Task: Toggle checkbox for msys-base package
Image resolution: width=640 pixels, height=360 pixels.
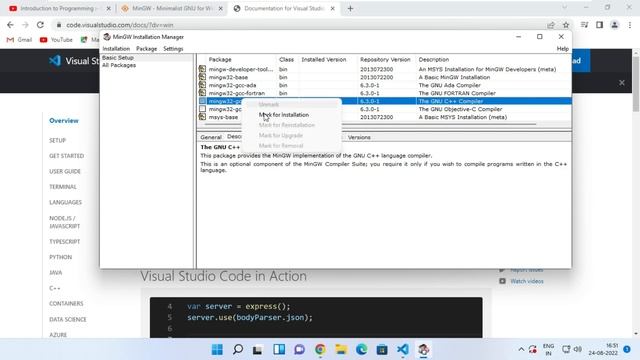Action: tap(202, 117)
